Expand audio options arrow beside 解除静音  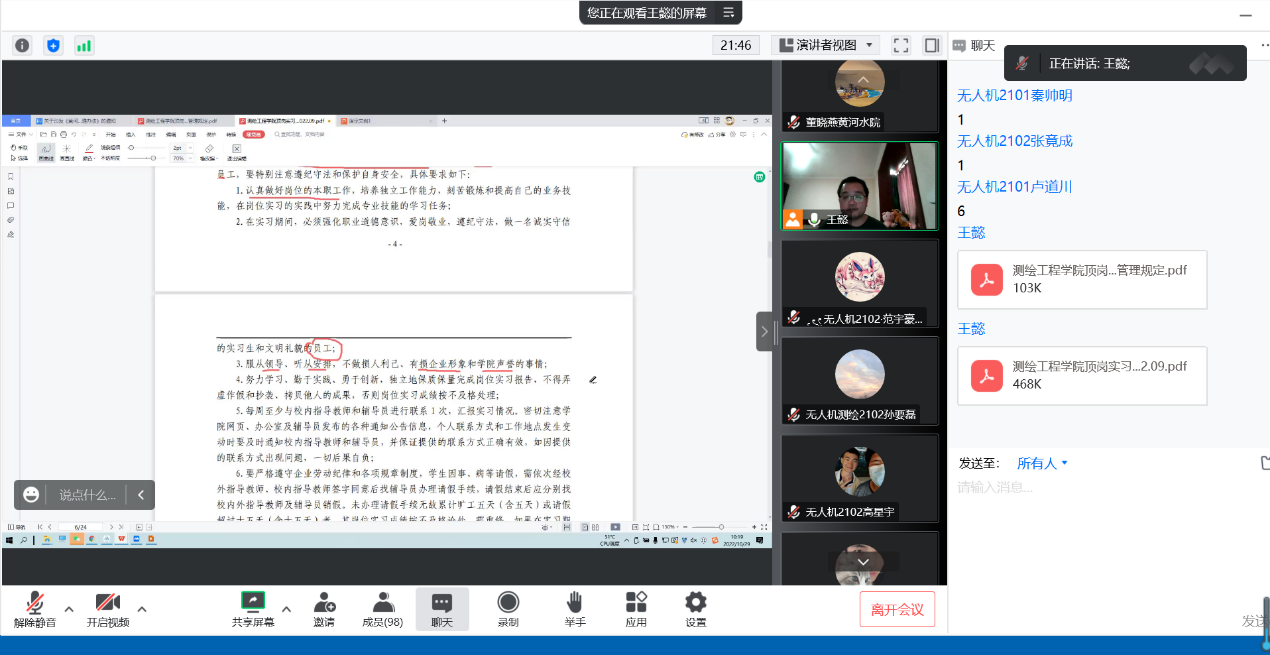(x=69, y=609)
